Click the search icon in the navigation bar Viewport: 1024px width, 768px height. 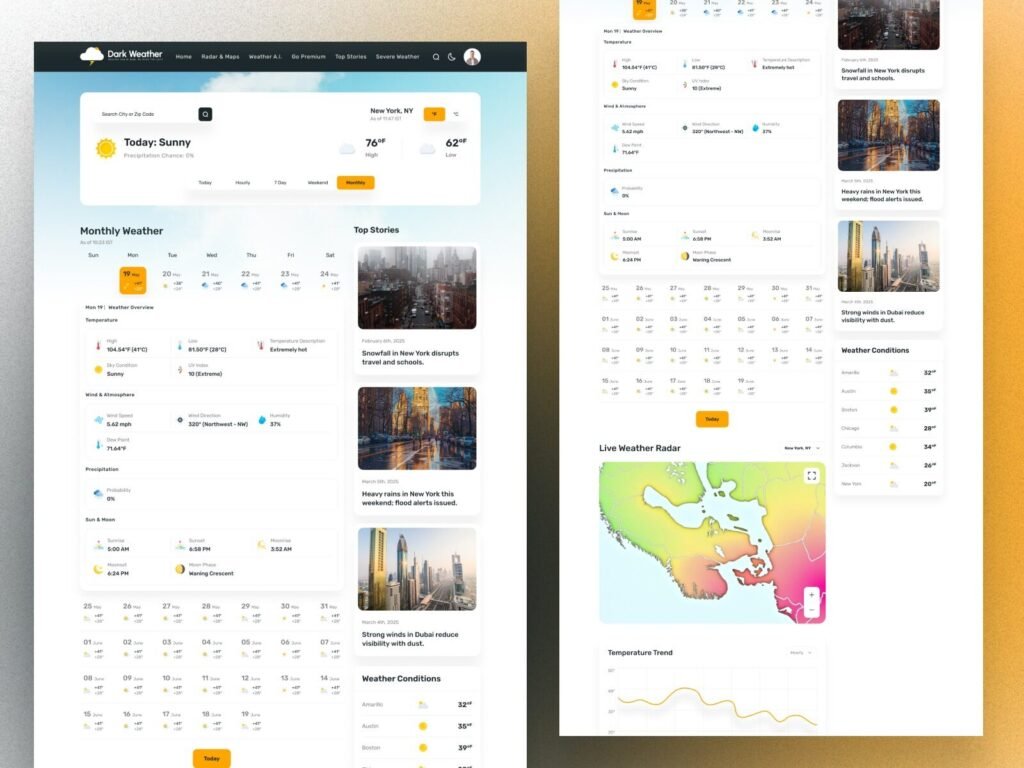pos(436,57)
